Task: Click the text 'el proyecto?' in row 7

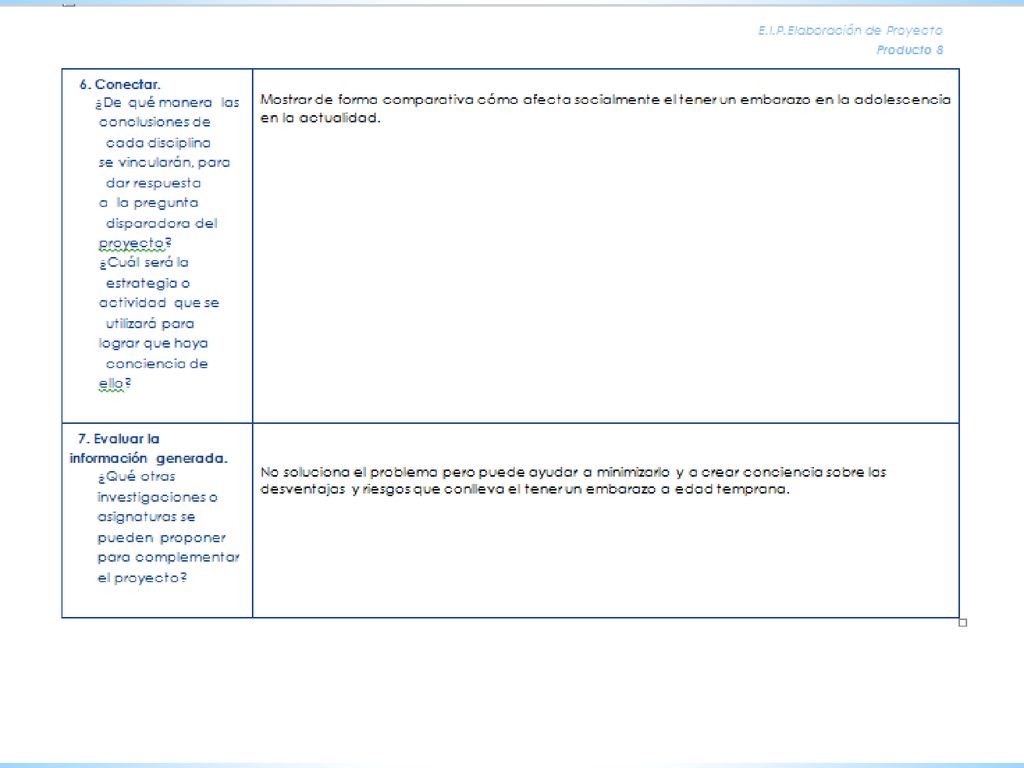Action: pyautogui.click(x=142, y=578)
